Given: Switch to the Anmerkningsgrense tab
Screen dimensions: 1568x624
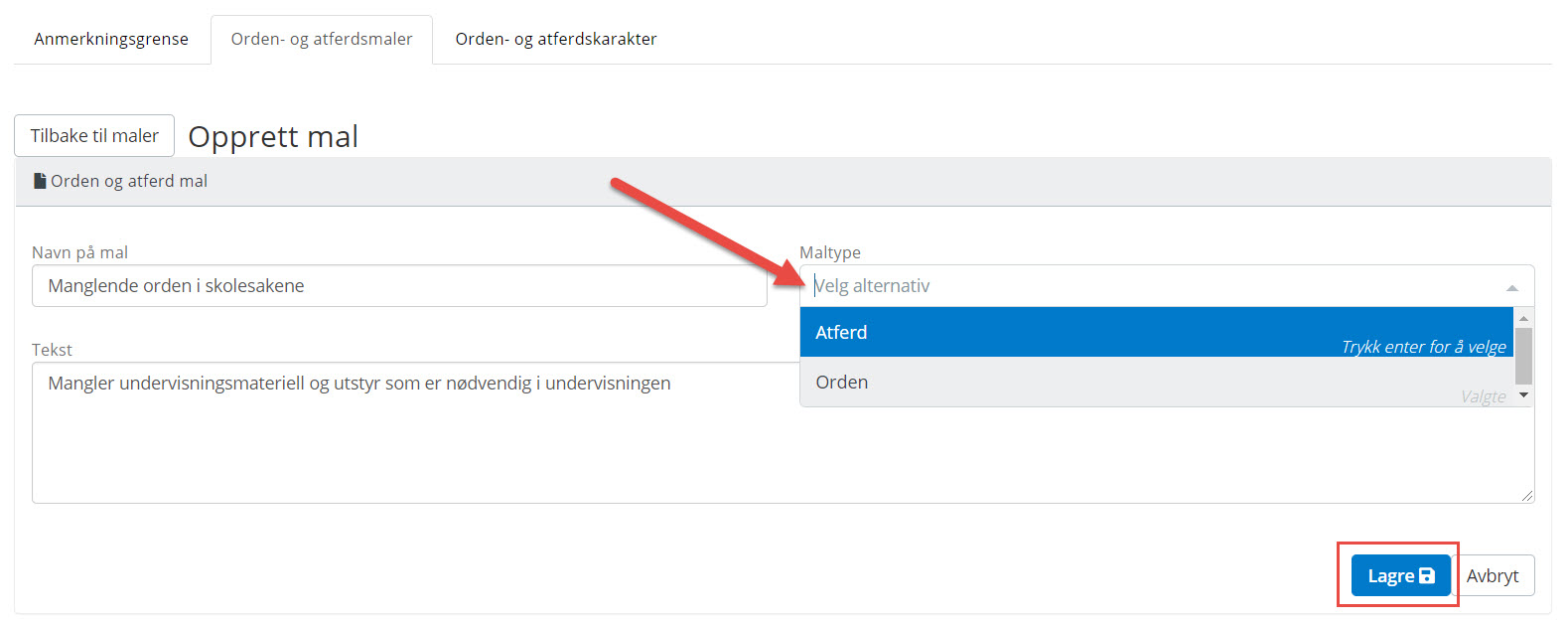Looking at the screenshot, I should pos(111,39).
